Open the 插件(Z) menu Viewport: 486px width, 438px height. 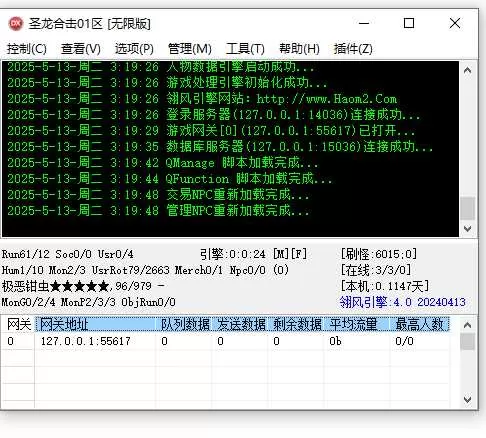pyautogui.click(x=353, y=49)
